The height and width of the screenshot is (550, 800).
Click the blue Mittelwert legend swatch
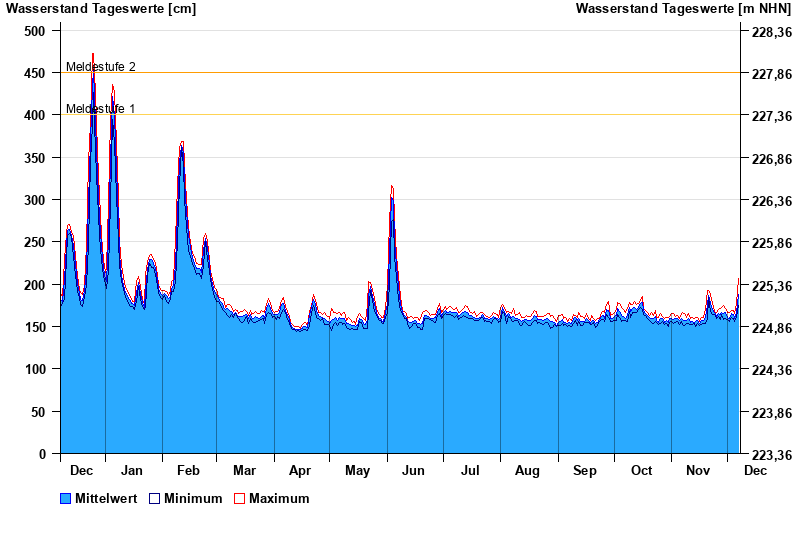point(66,499)
